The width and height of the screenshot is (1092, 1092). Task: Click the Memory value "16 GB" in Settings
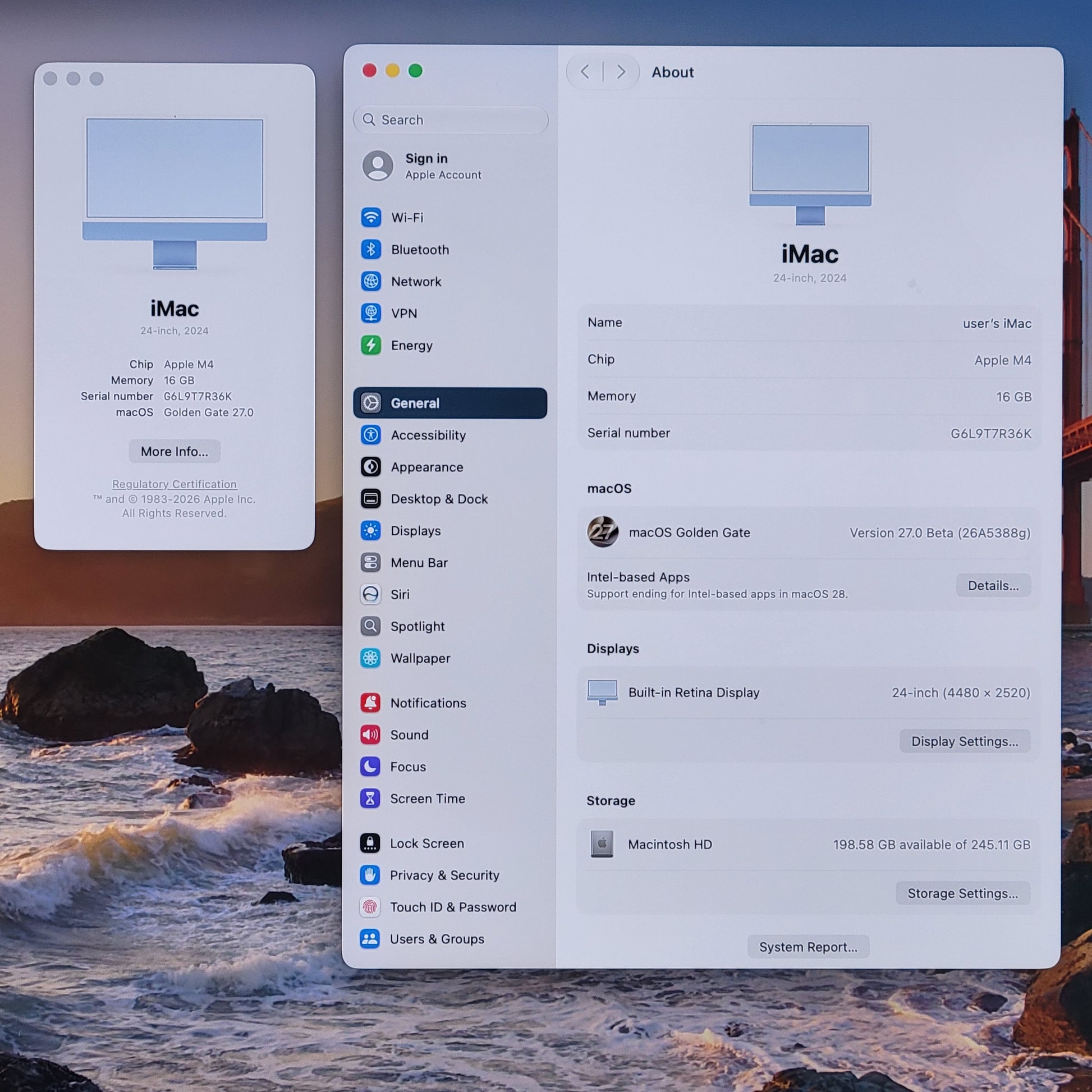[1013, 397]
